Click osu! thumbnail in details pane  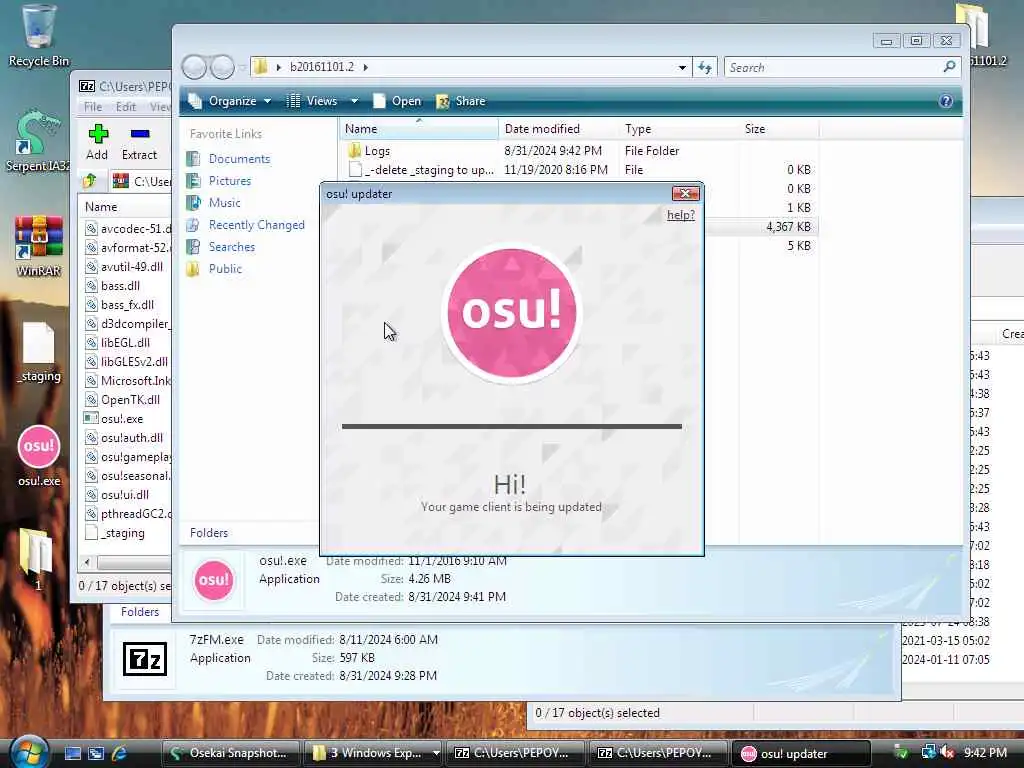(214, 580)
